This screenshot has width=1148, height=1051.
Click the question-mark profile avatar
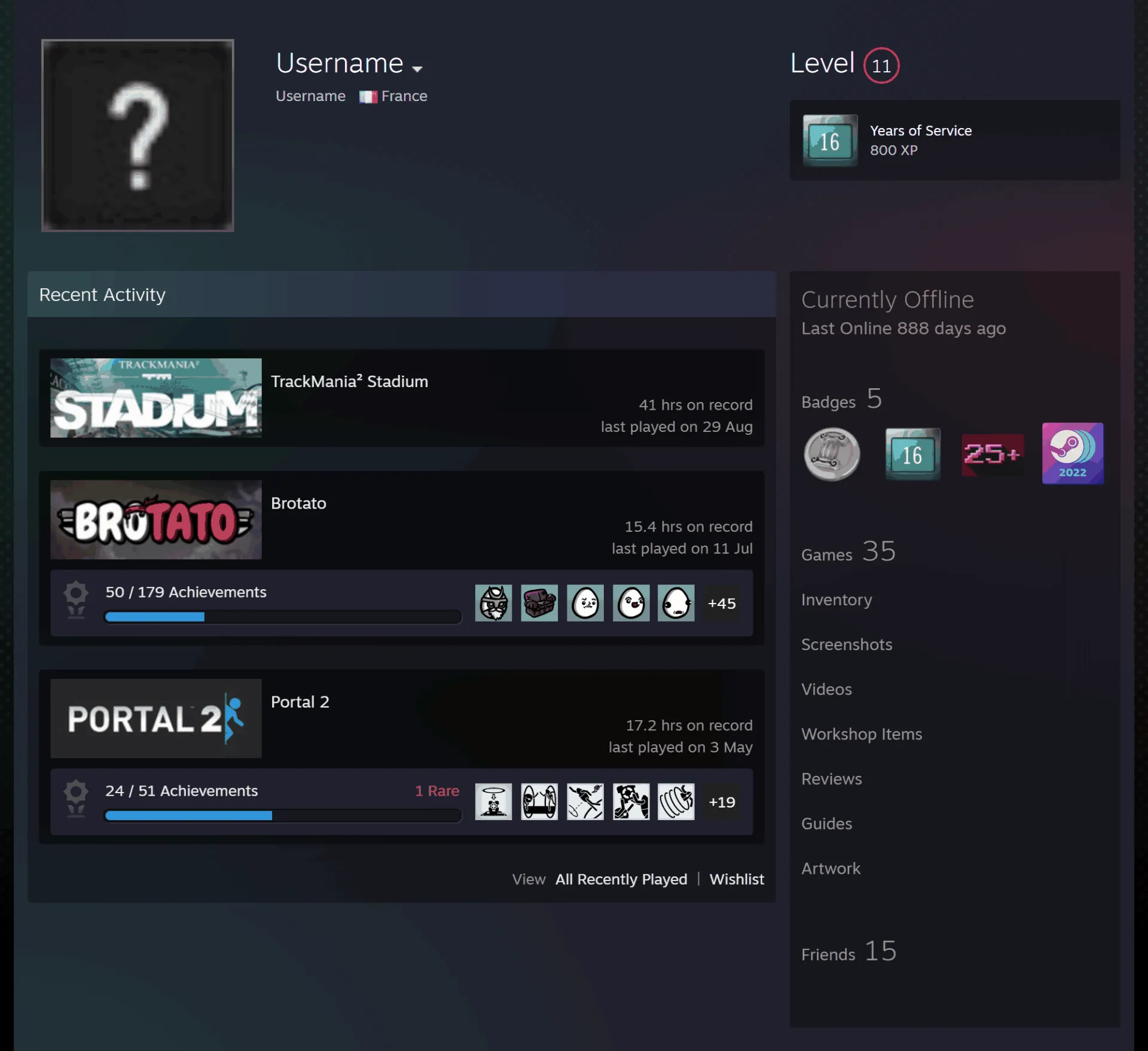coord(138,135)
